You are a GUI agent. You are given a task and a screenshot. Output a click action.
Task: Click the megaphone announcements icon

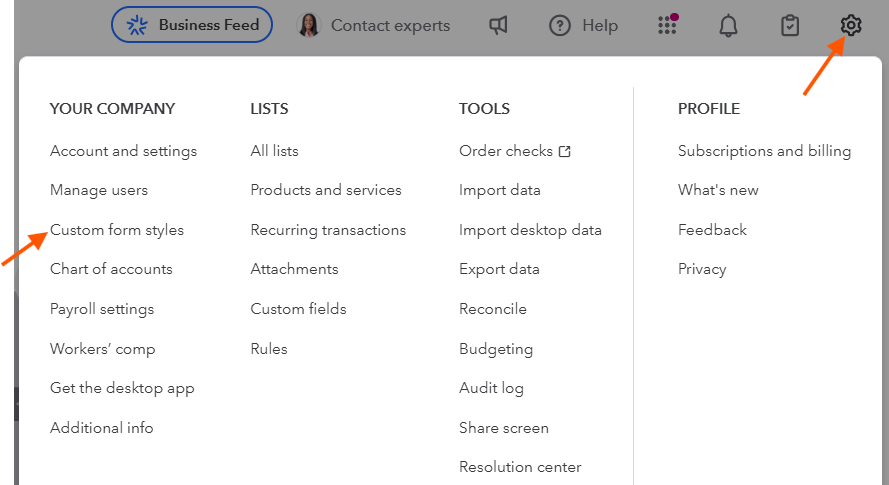498,26
